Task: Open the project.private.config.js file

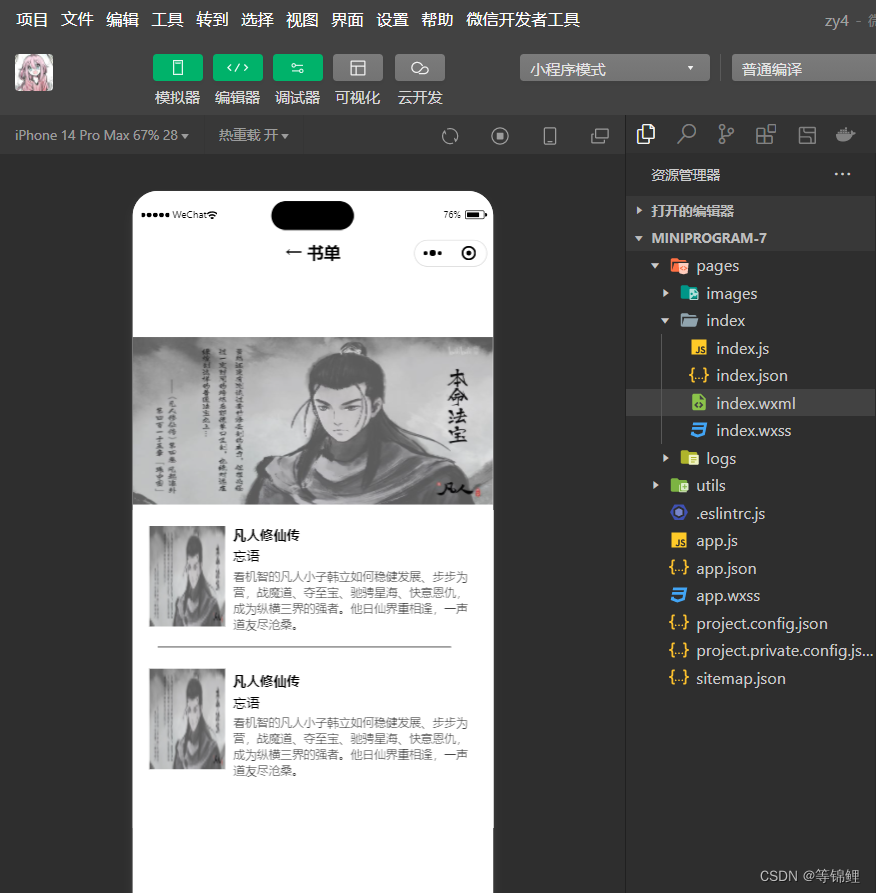Action: [751, 651]
